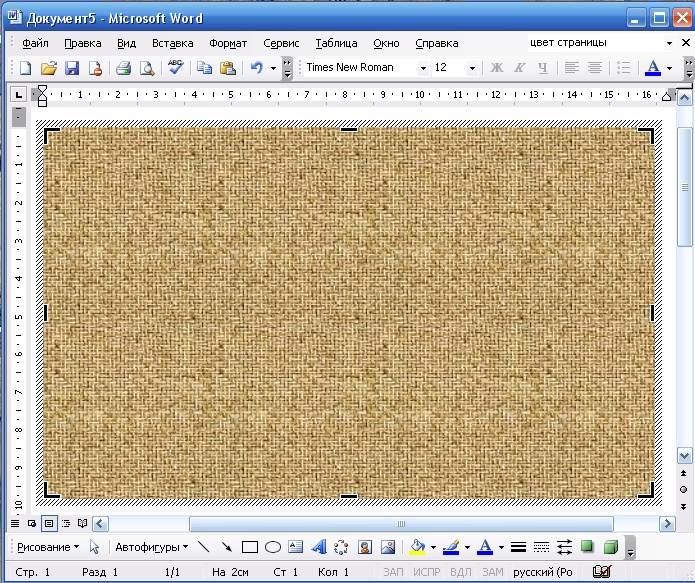Insert WordArt object
Screen dimensions: 695x583
coord(319,547)
